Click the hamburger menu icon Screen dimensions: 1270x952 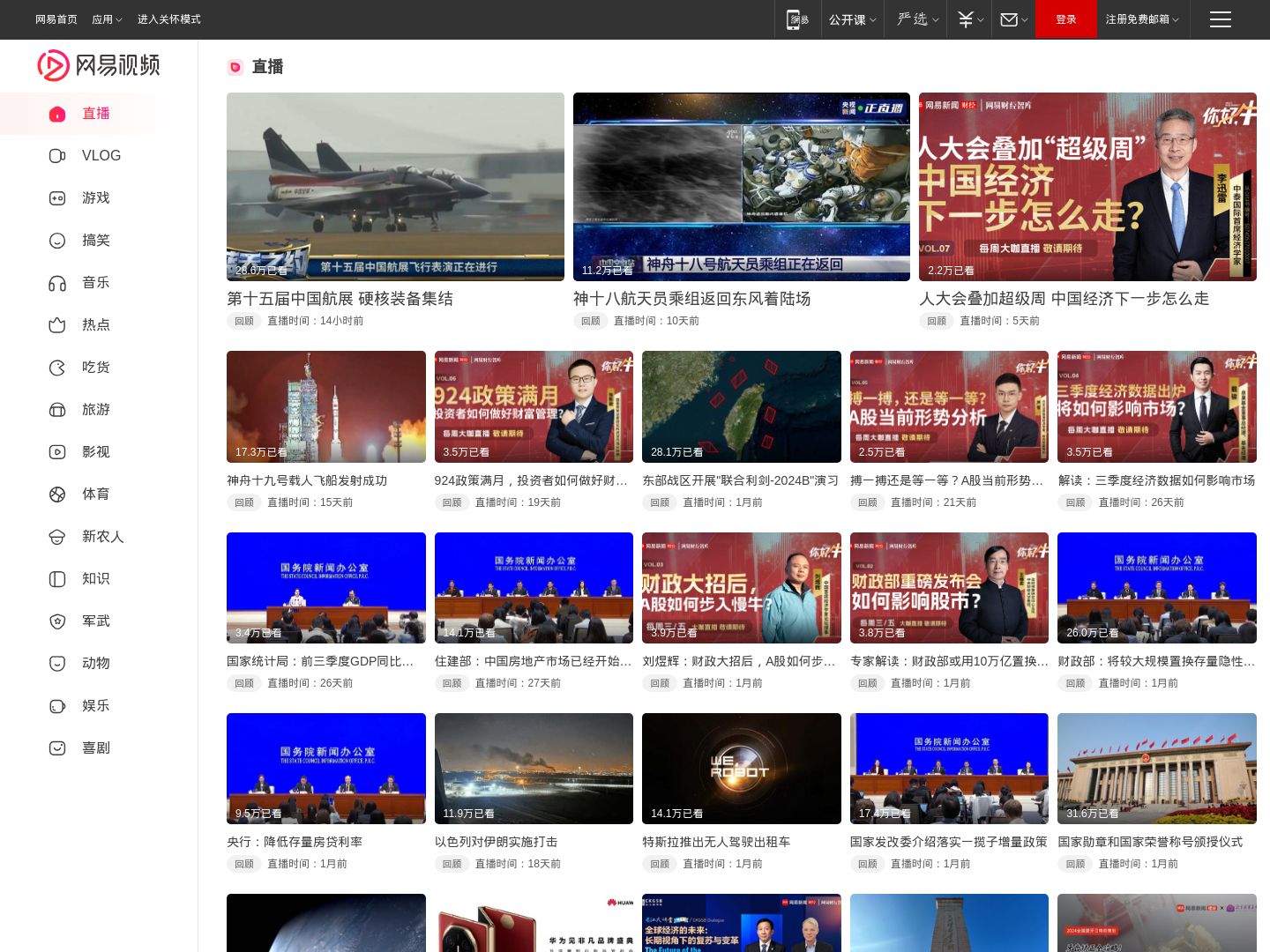coord(1220,19)
